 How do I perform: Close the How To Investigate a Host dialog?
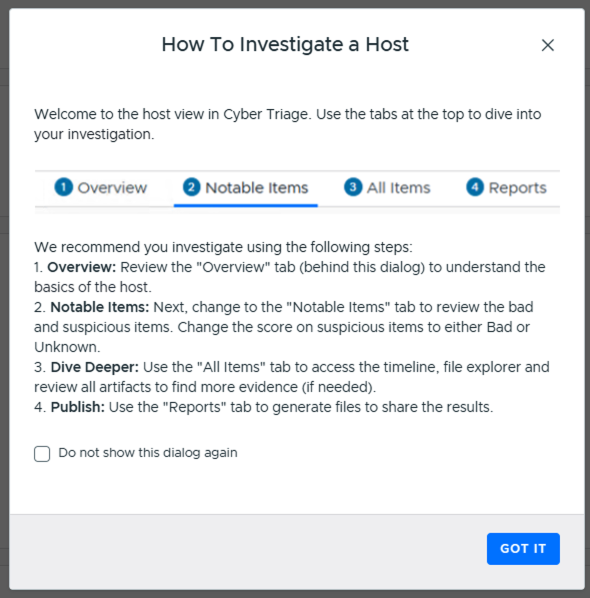point(548,45)
